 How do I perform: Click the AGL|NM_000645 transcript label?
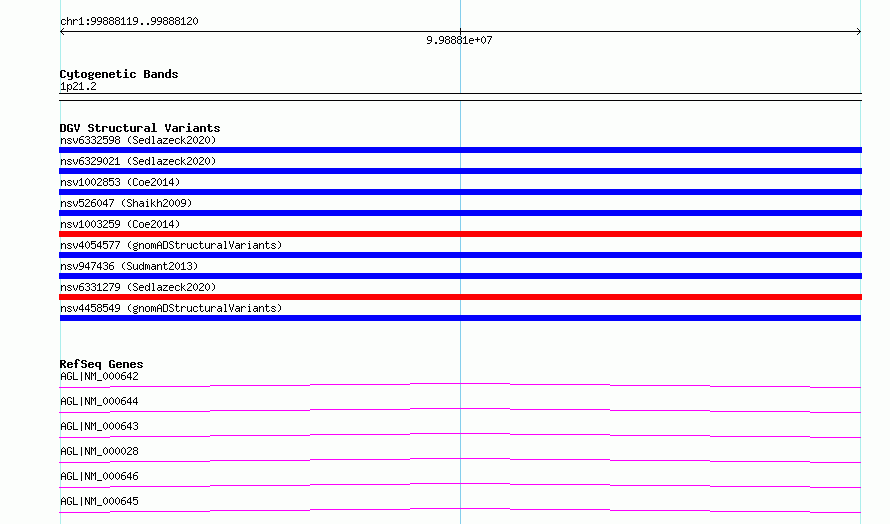pos(99,501)
